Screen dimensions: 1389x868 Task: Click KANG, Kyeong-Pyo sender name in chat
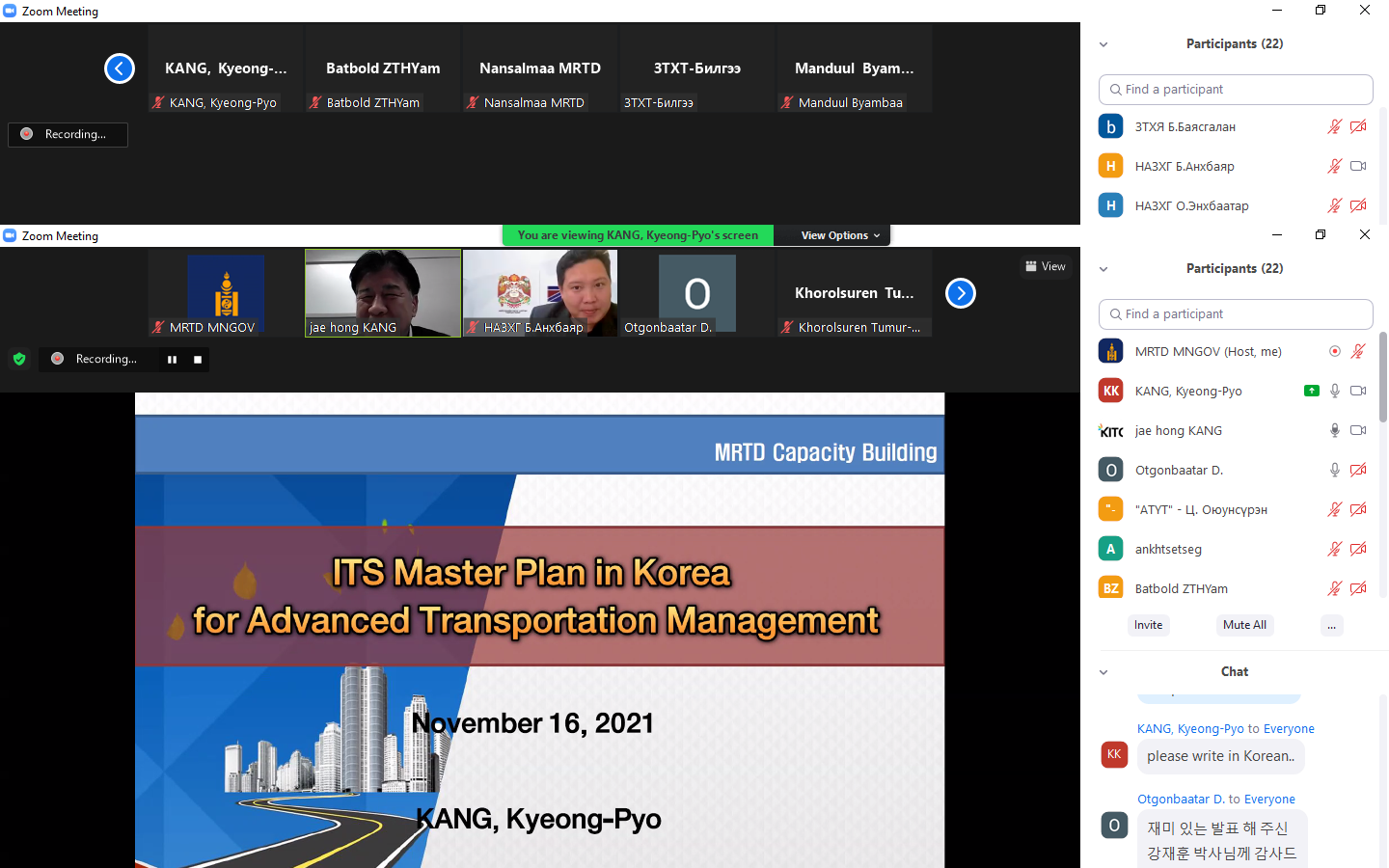pos(1190,729)
